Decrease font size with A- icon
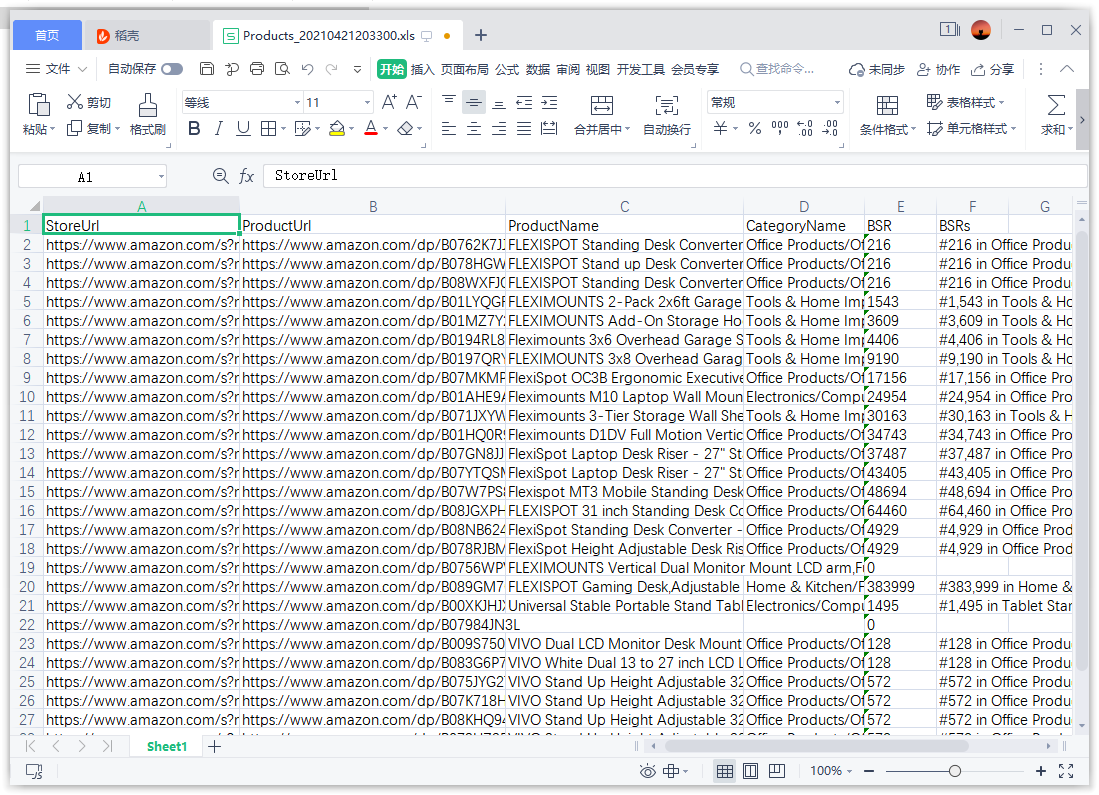The image size is (1099, 795). tap(414, 102)
